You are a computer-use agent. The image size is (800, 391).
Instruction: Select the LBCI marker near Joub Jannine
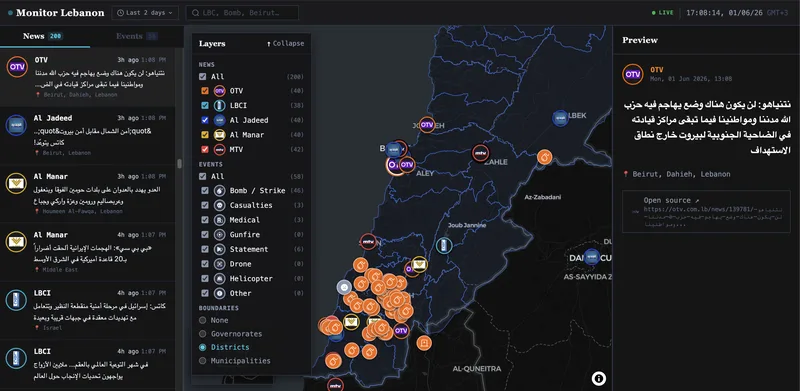[444, 246]
